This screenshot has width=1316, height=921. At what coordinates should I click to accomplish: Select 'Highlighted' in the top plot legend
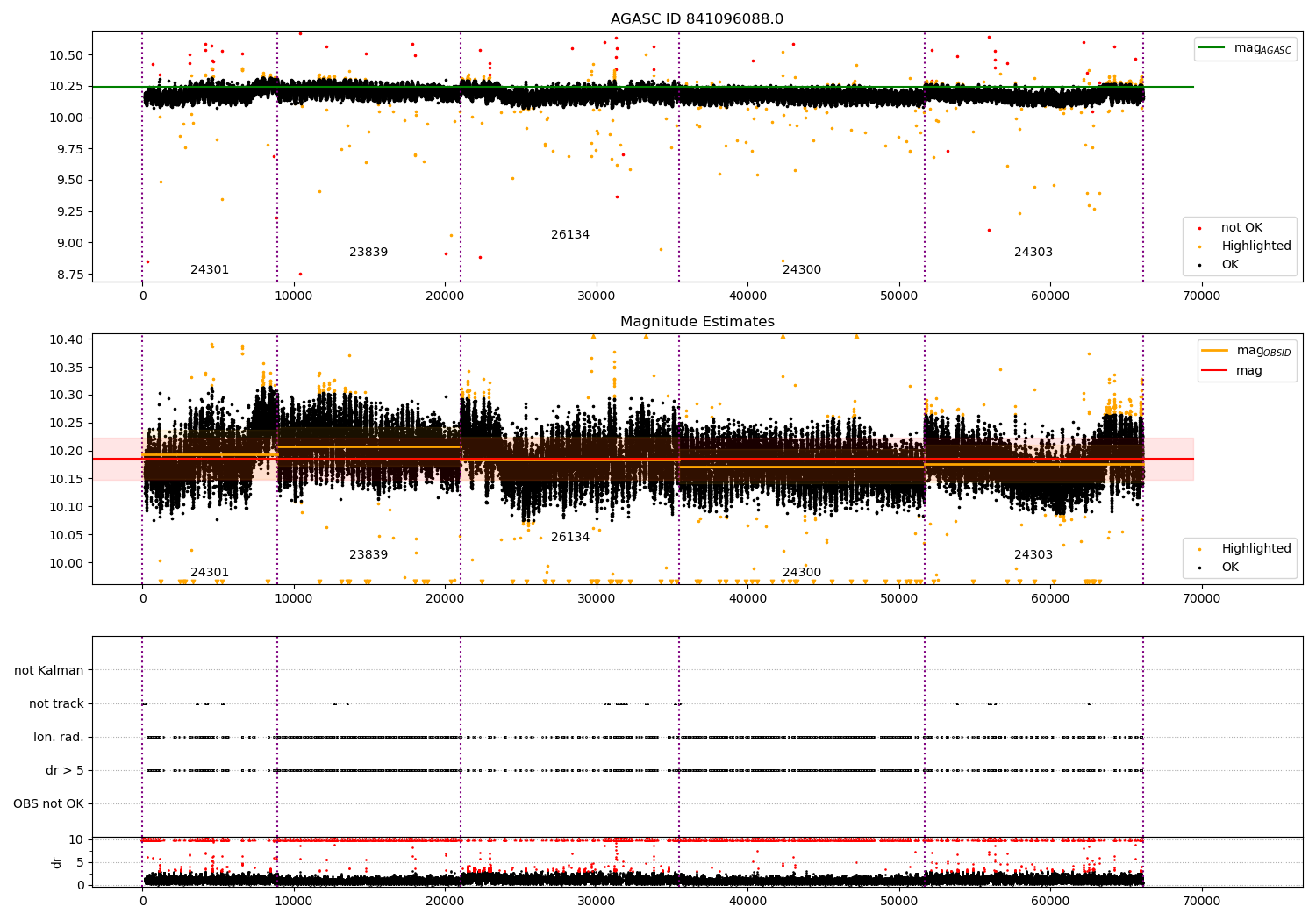(x=1256, y=246)
